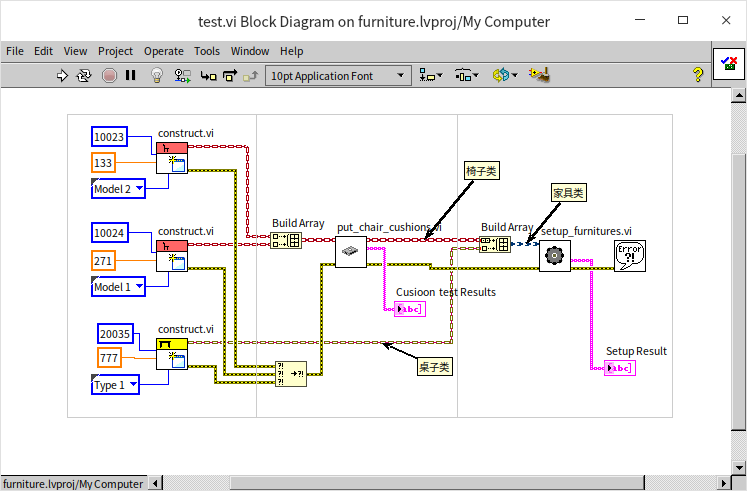Select the yellow table construct.vi node
747x491 pixels.
(x=172, y=354)
